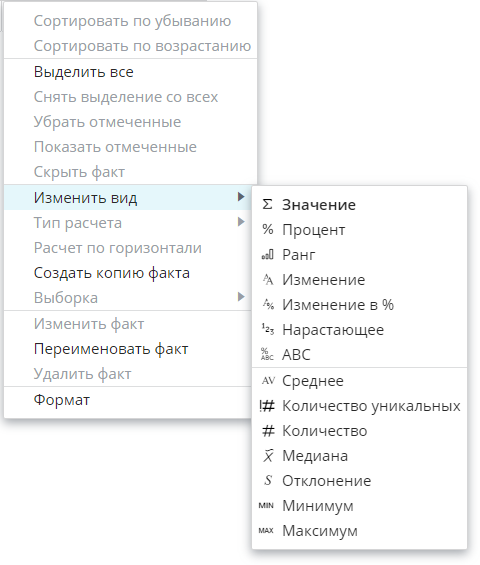This screenshot has height=565, width=480.
Task: Open the Выборка submenu arrow
Action: click(x=241, y=297)
